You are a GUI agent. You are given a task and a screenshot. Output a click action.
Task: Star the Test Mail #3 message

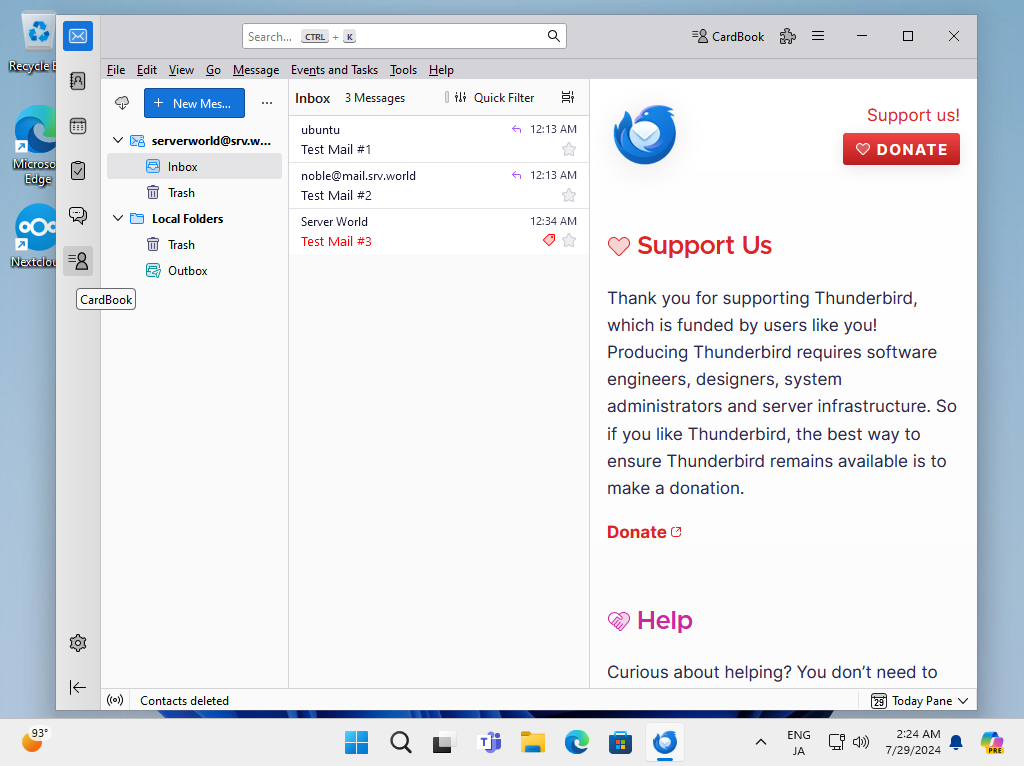[x=569, y=240]
